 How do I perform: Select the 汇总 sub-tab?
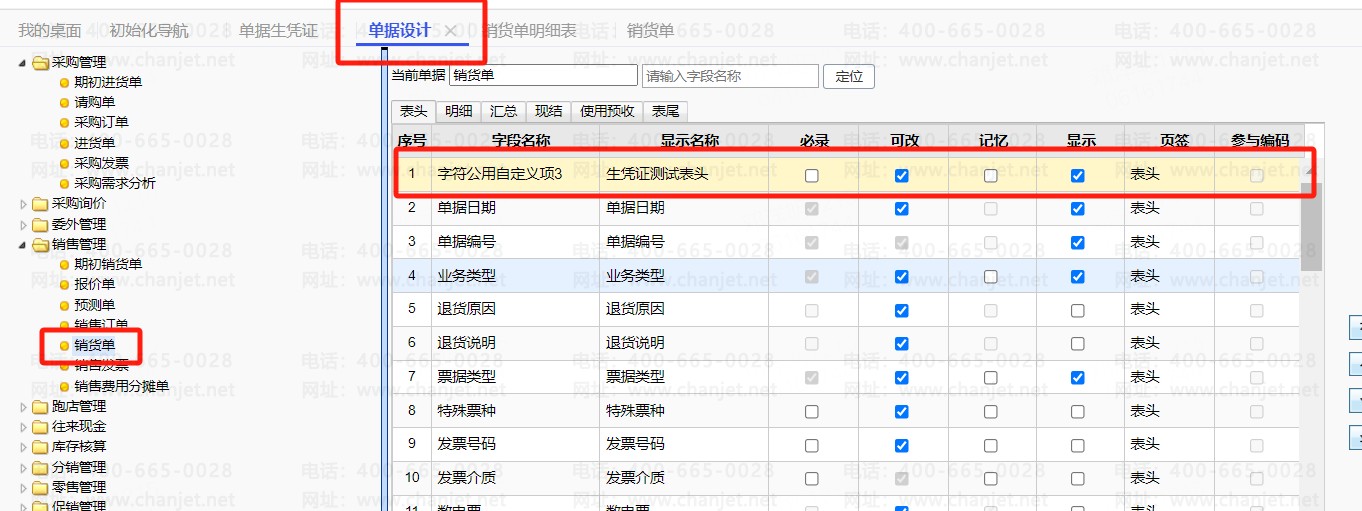[x=504, y=111]
